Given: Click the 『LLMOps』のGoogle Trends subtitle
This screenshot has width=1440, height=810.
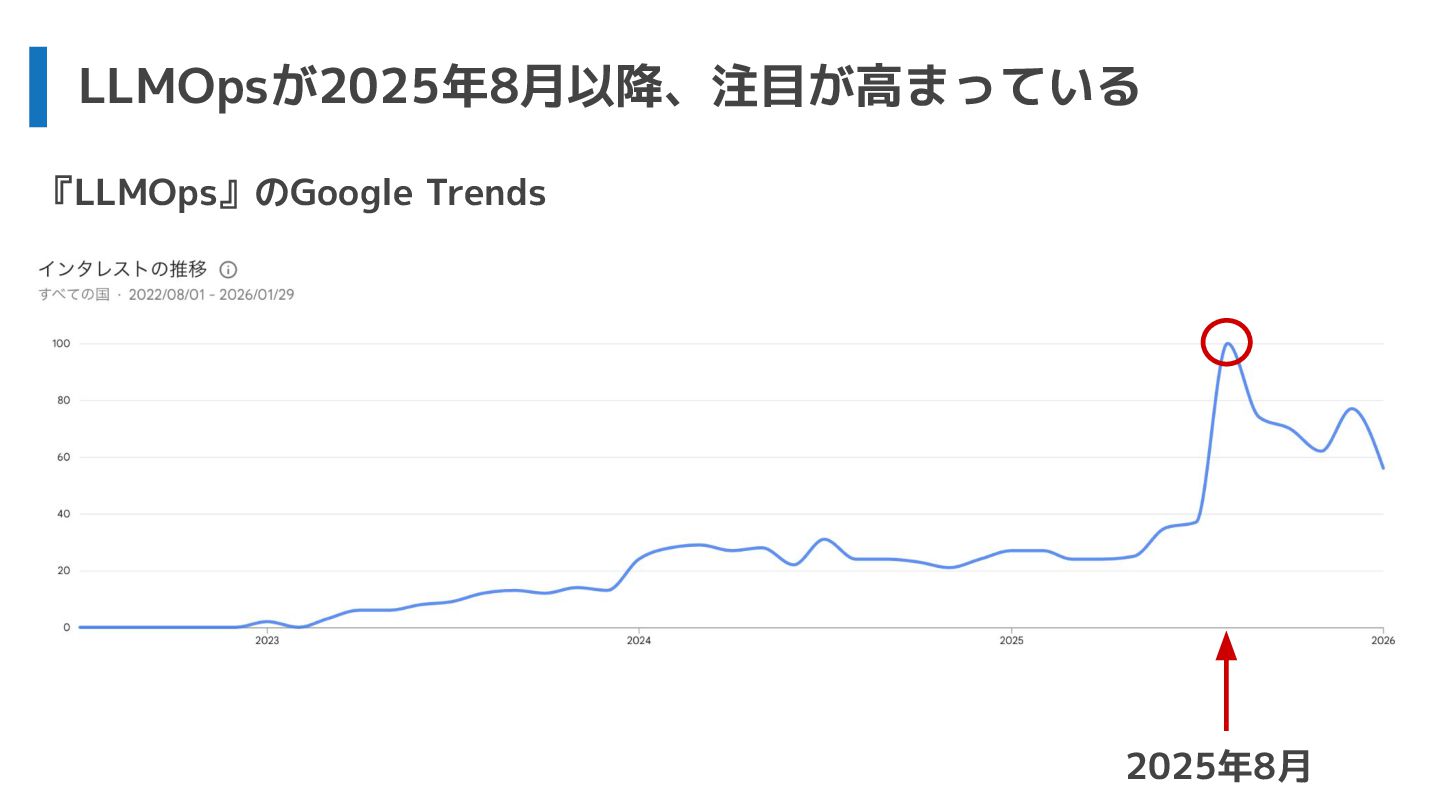Looking at the screenshot, I should coord(296,192).
